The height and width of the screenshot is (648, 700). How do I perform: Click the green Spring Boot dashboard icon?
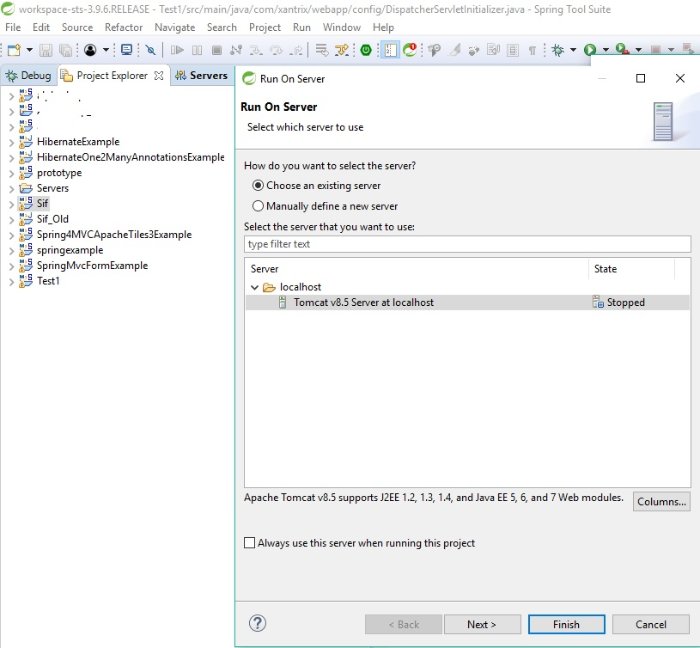366,50
